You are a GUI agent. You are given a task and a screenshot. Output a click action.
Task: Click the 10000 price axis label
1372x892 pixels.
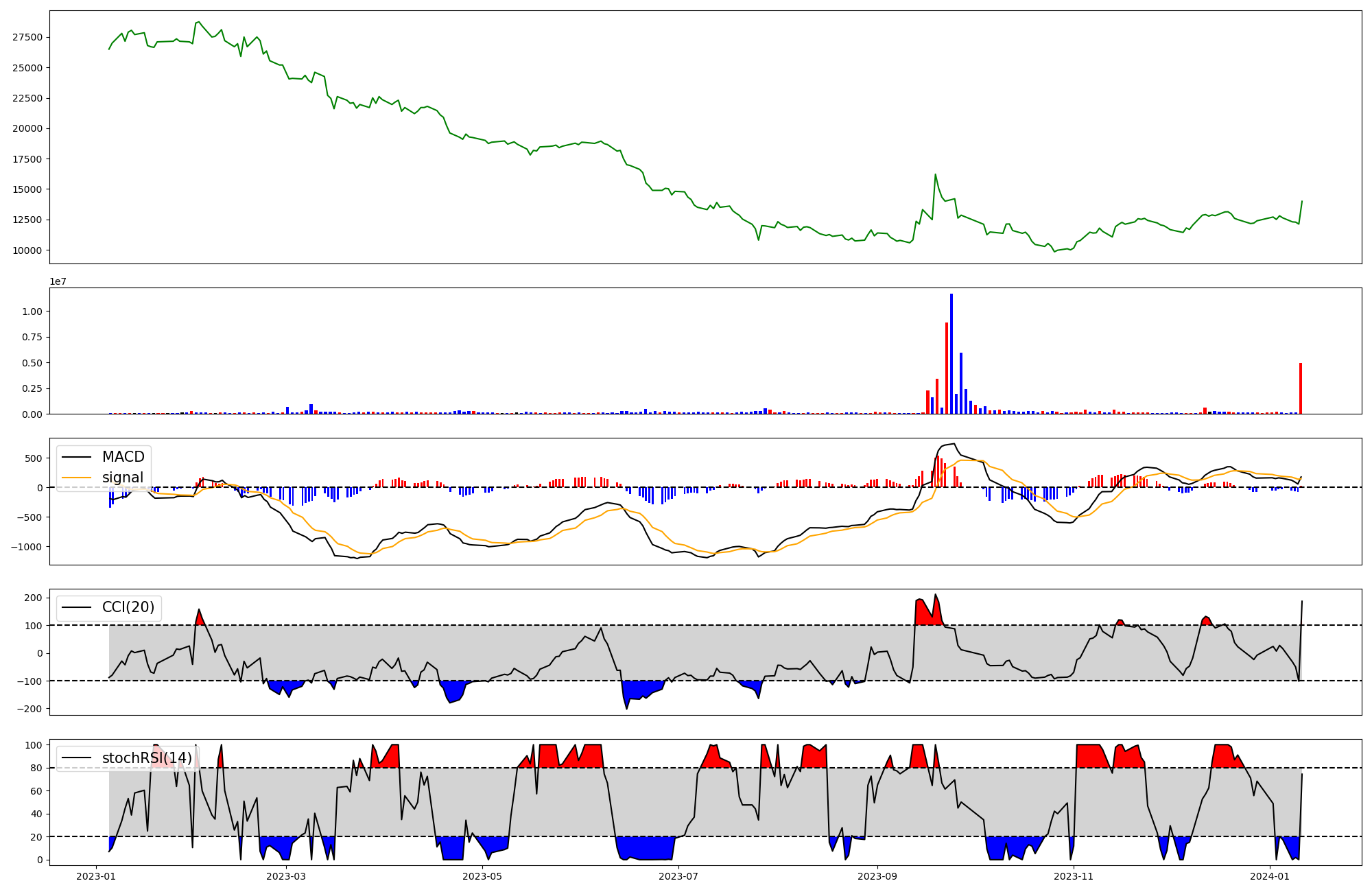[27, 250]
